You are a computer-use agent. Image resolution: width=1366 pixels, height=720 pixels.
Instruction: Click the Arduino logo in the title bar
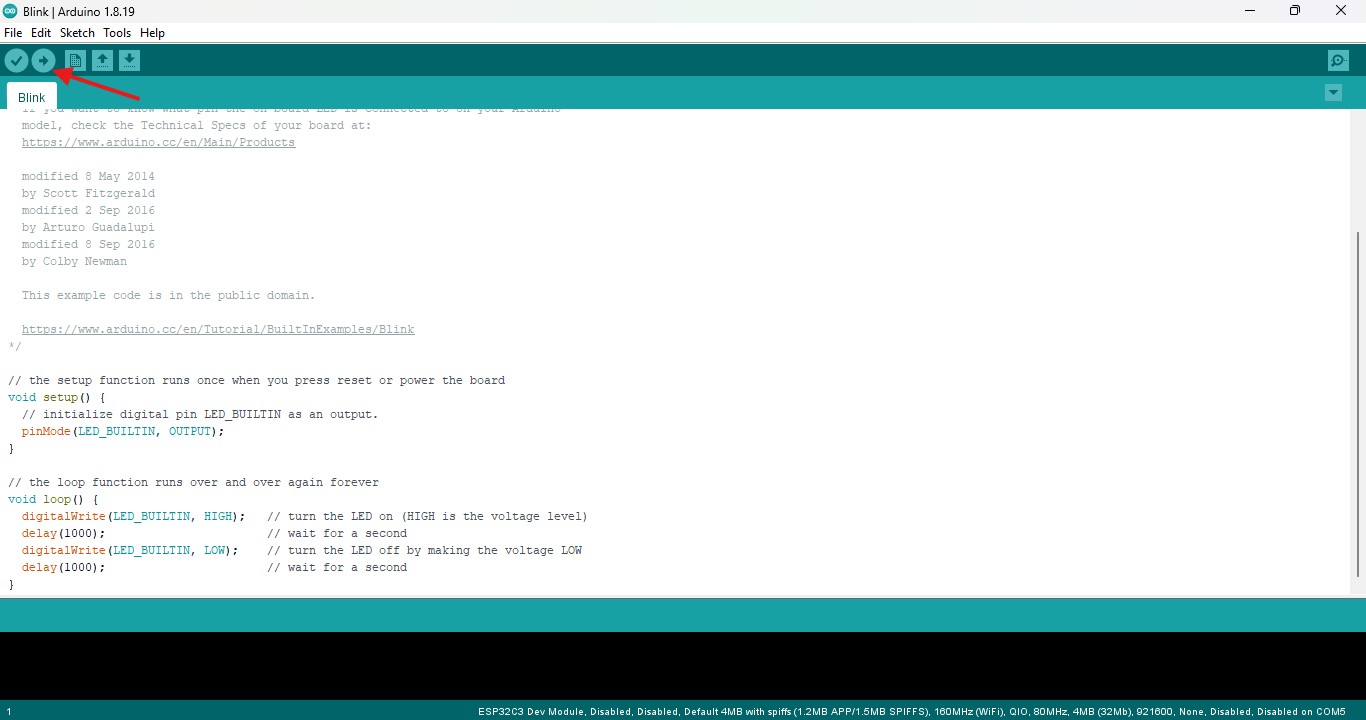[10, 11]
